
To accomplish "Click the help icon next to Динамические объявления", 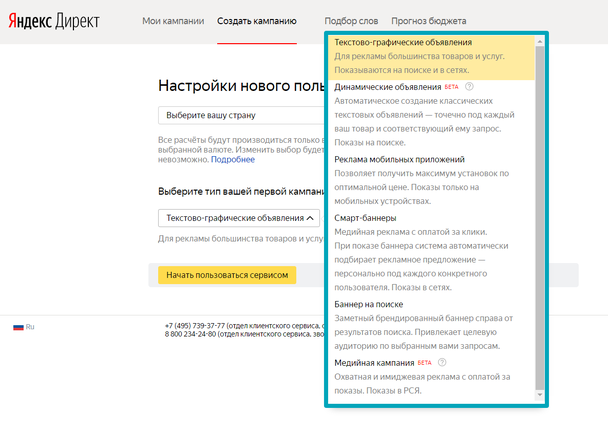I will [469, 86].
